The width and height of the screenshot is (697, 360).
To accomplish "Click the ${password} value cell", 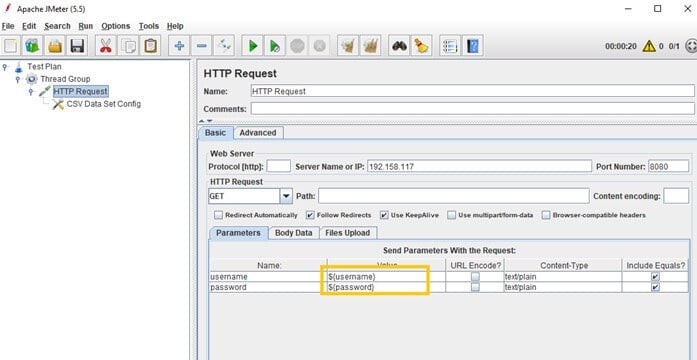I will [x=386, y=287].
